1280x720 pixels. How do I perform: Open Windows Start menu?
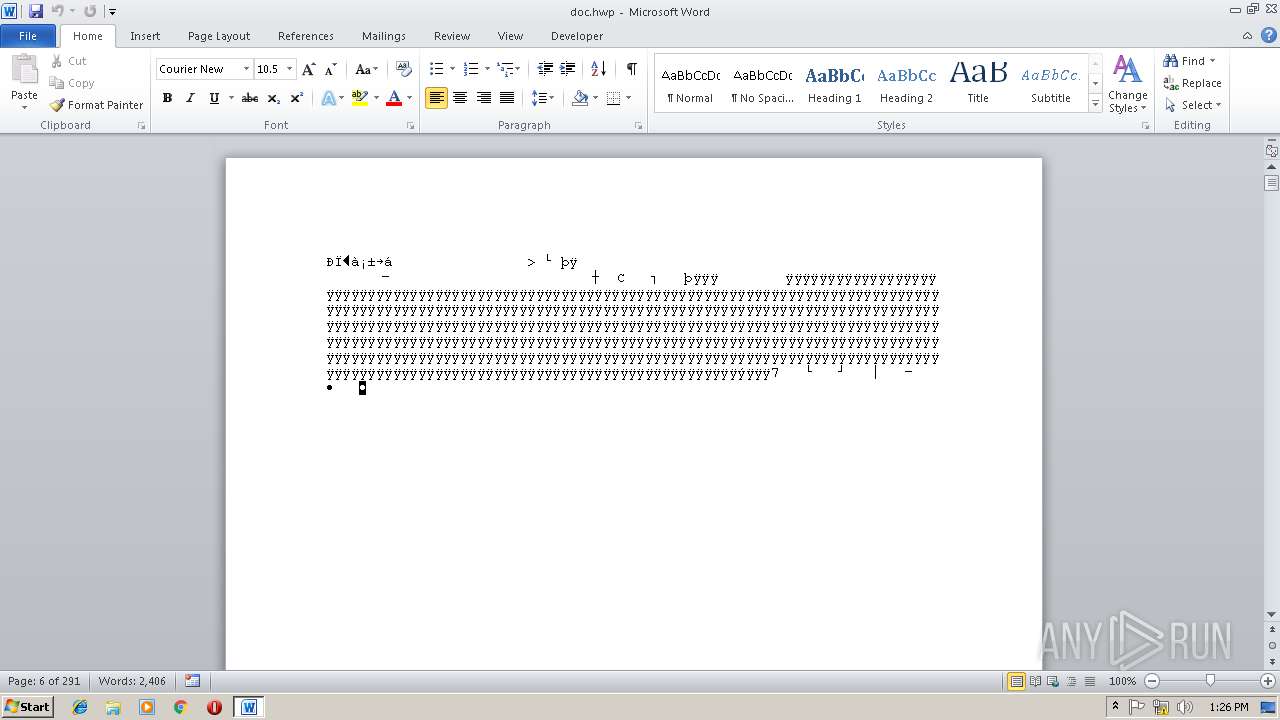(27, 707)
